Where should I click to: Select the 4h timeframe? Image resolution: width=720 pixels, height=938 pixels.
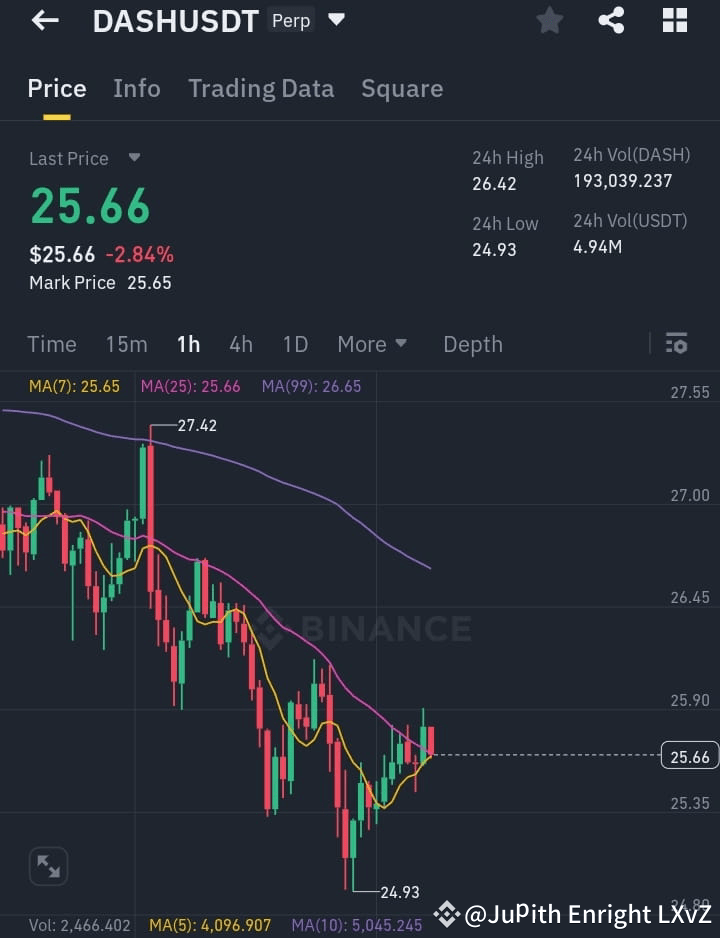pyautogui.click(x=240, y=344)
